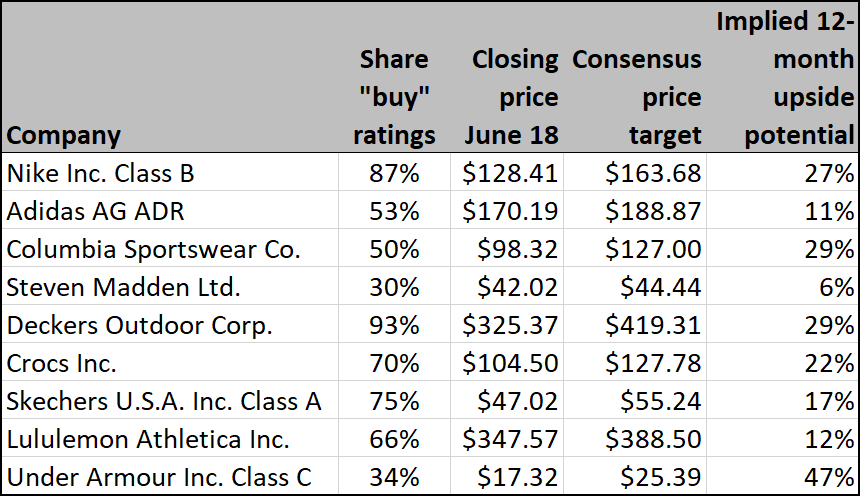Select the Columbia Sportswear Co. cell
The image size is (862, 498).
(x=153, y=250)
